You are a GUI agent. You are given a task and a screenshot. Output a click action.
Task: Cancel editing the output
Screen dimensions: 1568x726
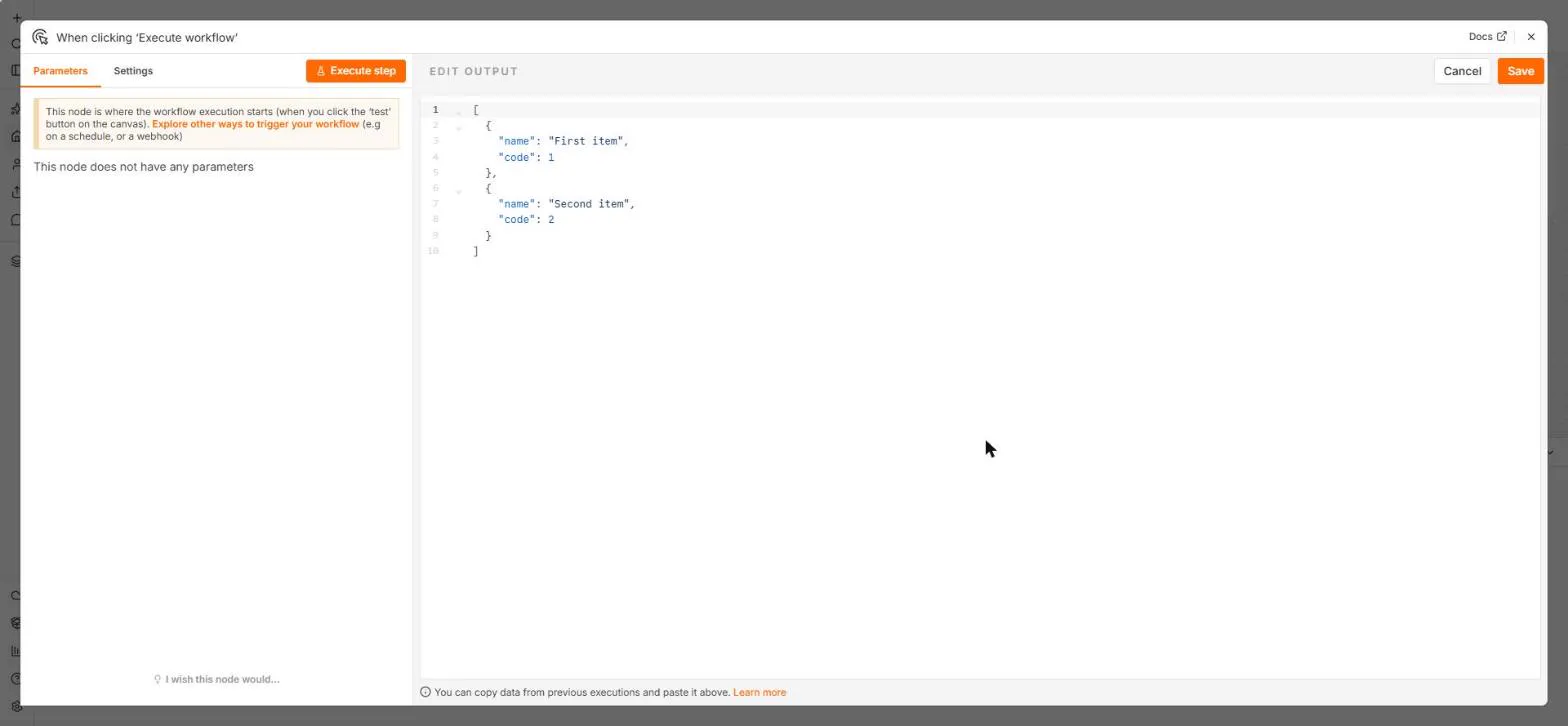coord(1462,71)
